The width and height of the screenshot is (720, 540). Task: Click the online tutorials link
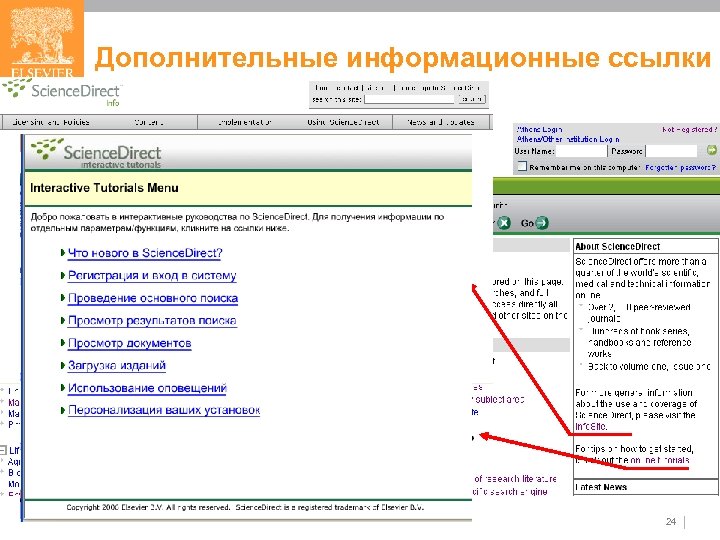(x=660, y=460)
